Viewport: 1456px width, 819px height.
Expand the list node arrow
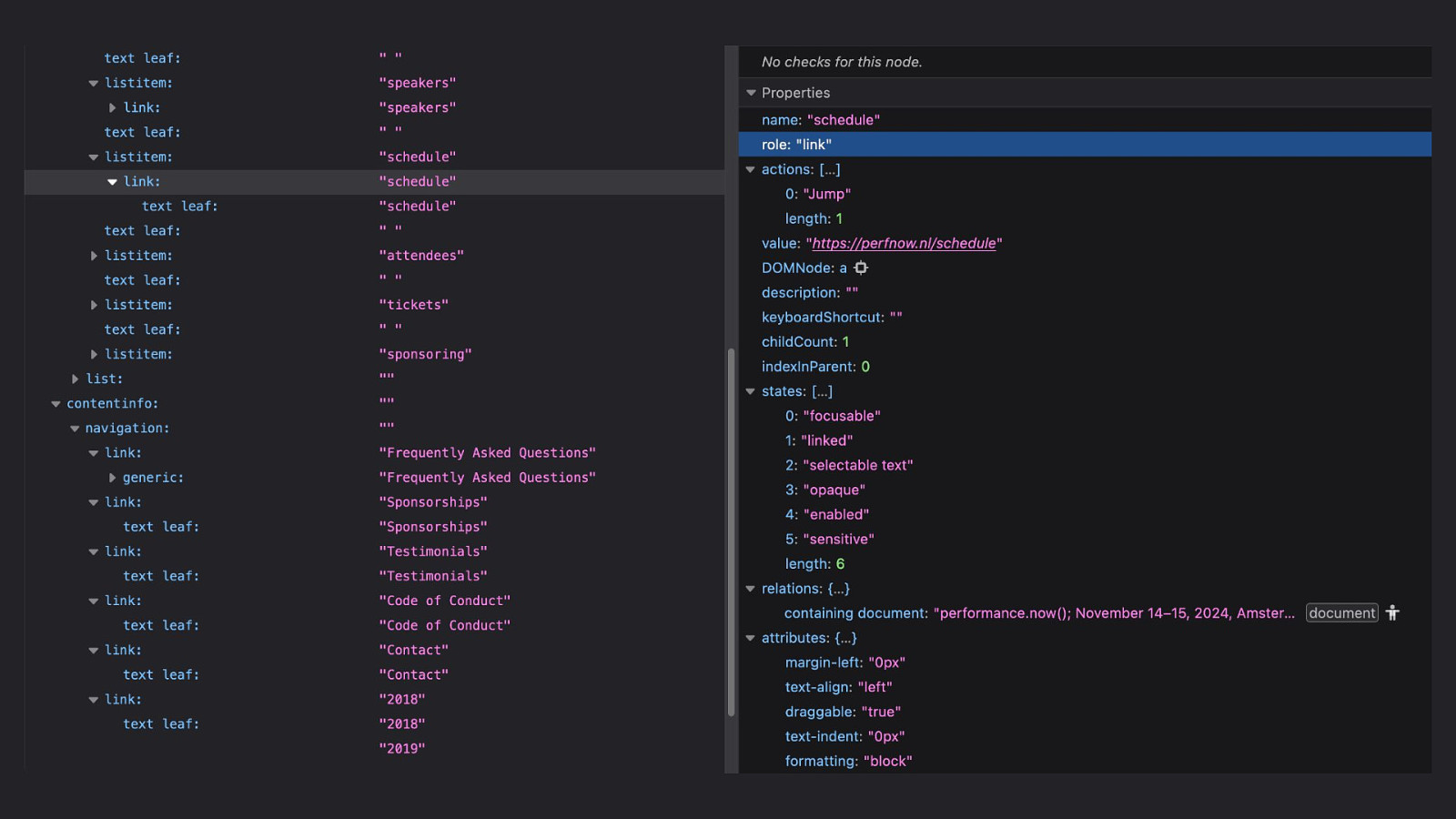(75, 379)
